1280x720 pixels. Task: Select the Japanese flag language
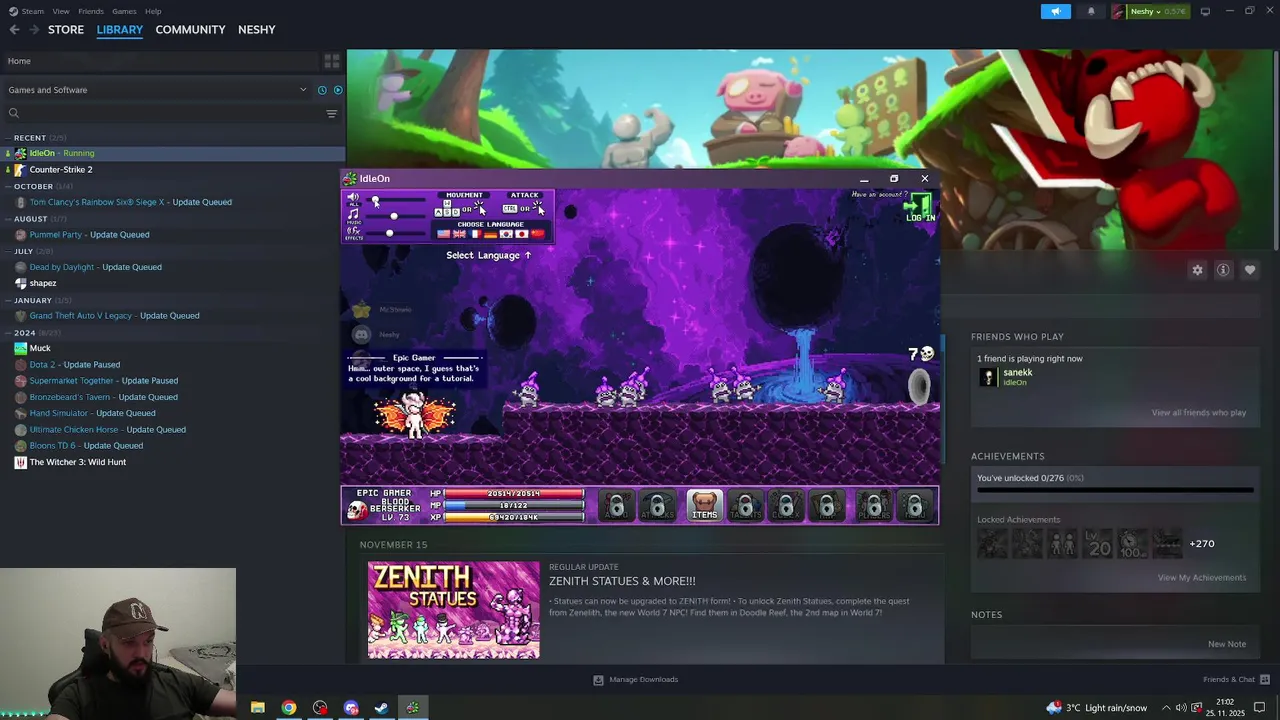point(522,234)
